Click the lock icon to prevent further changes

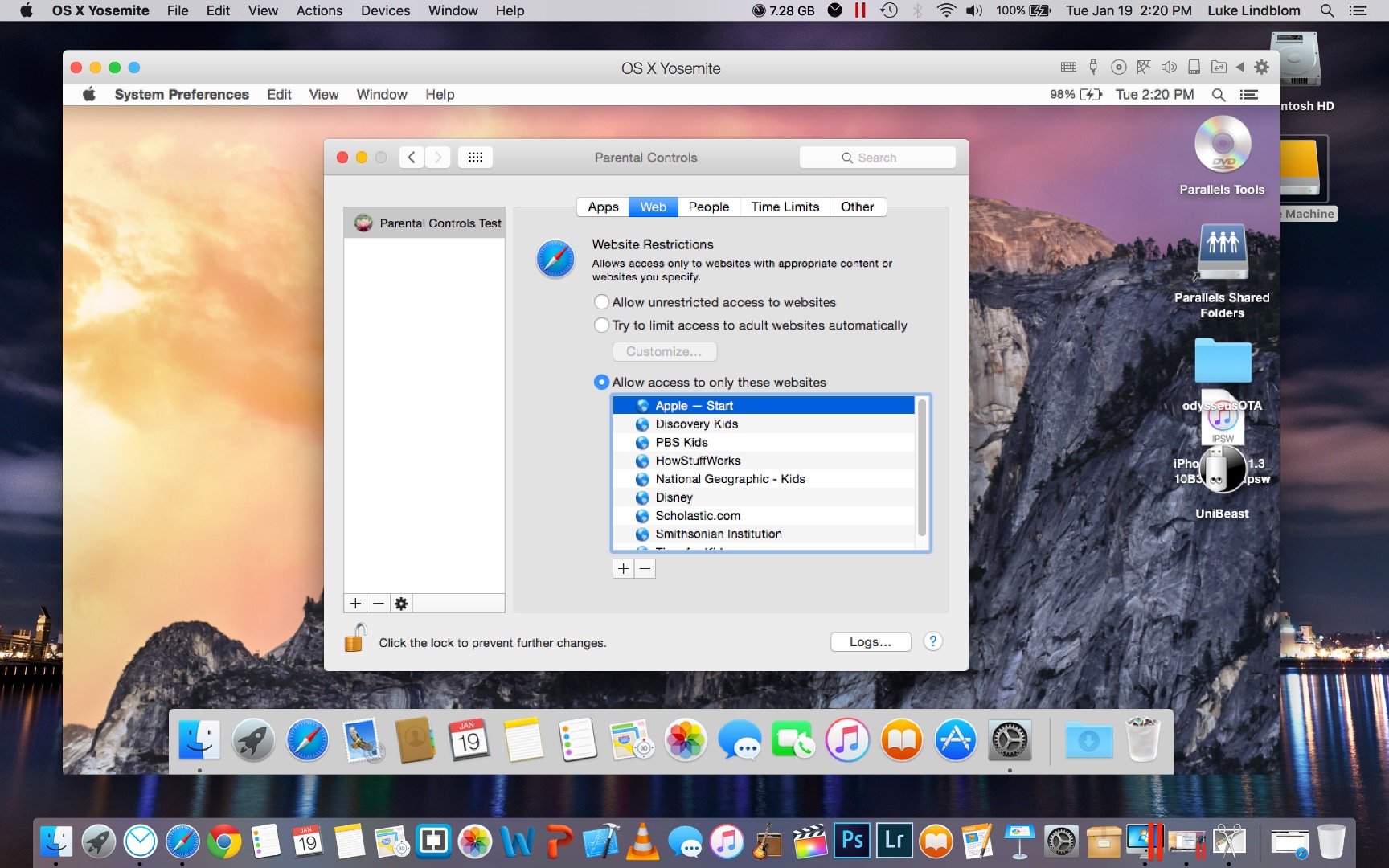[354, 637]
